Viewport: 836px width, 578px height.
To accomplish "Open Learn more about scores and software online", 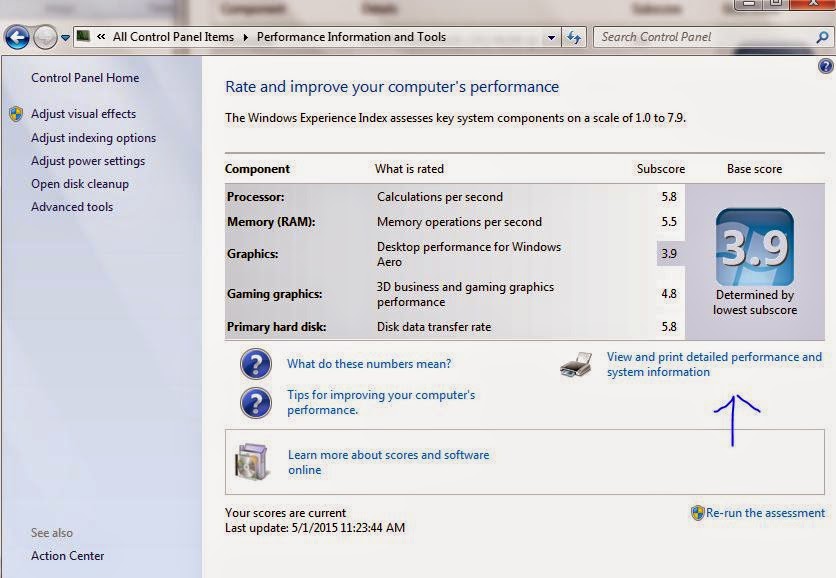I will coord(388,462).
